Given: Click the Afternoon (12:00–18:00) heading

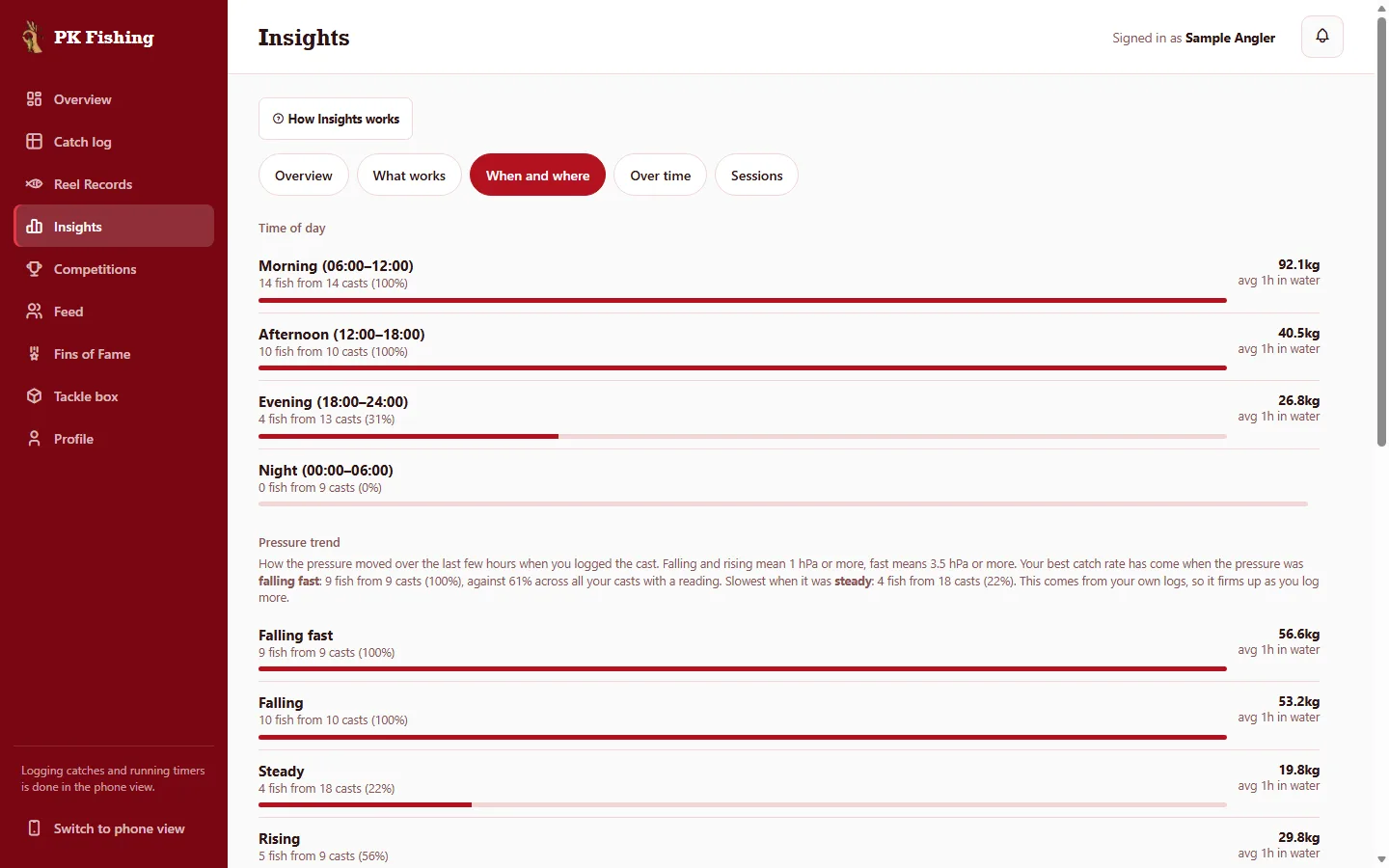Looking at the screenshot, I should 341,334.
